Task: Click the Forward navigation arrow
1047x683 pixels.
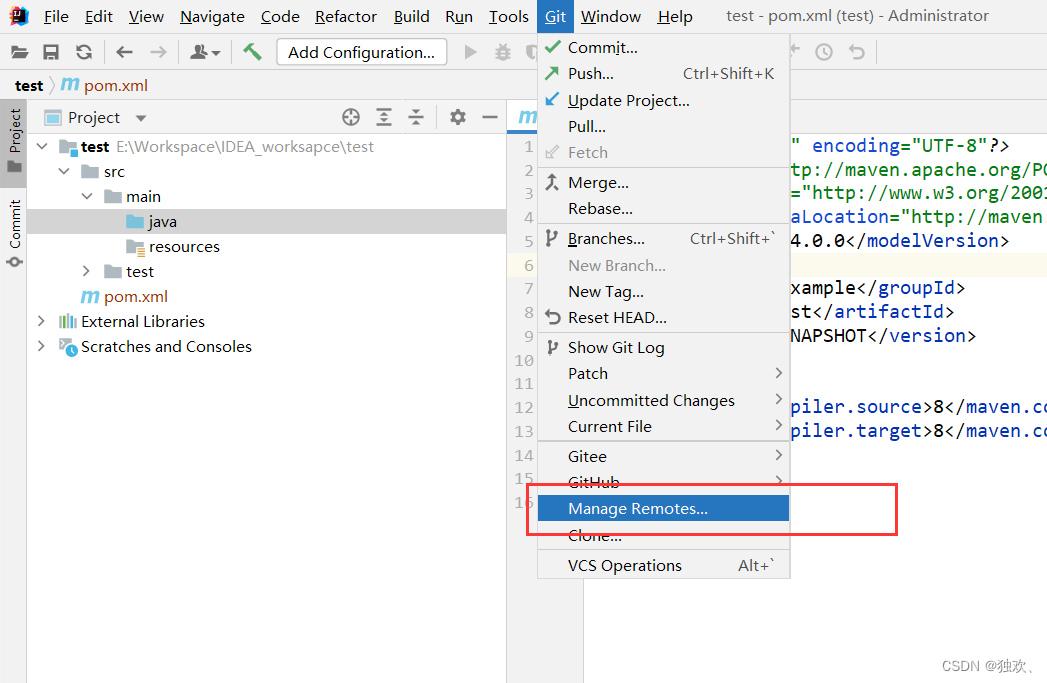Action: [158, 52]
